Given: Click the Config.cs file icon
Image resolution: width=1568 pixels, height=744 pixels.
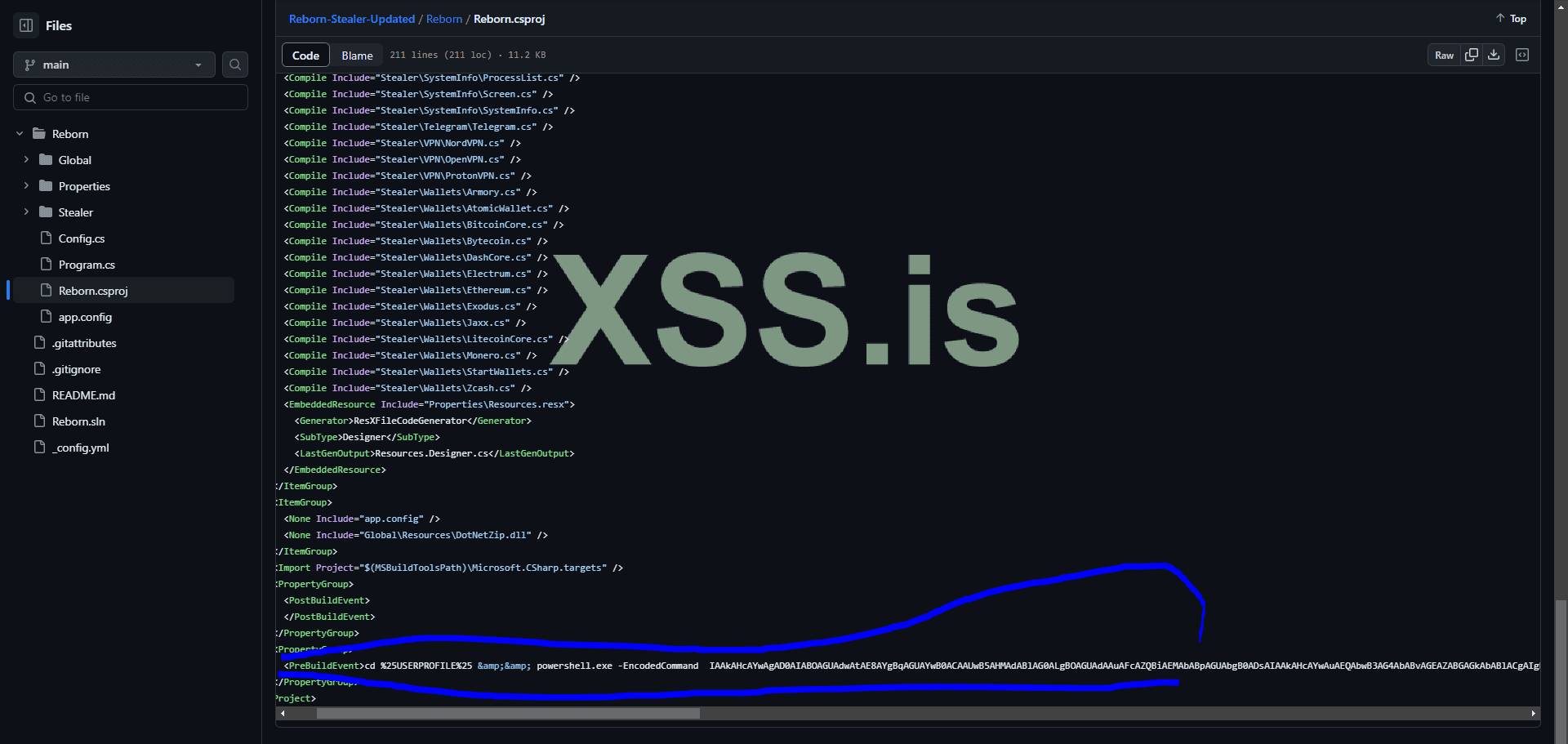Looking at the screenshot, I should tap(46, 238).
